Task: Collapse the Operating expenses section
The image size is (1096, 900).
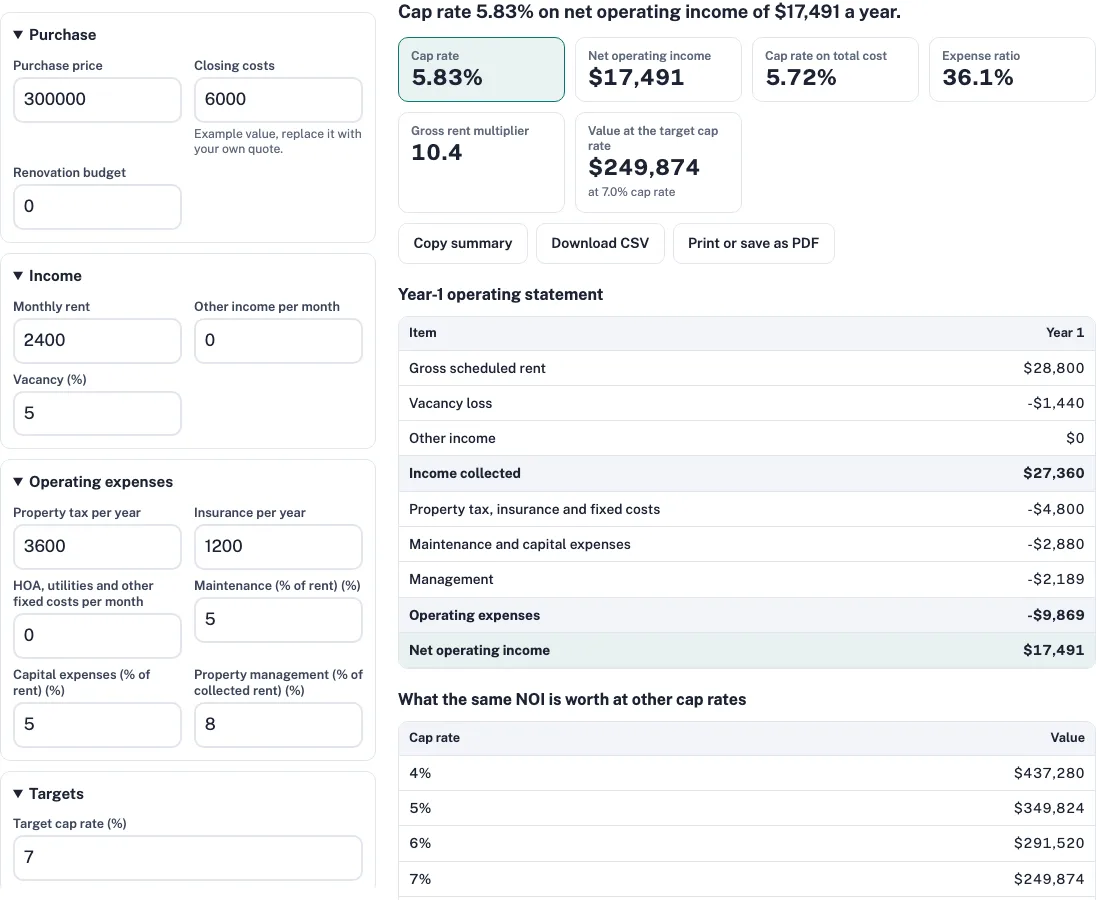Action: (93, 482)
